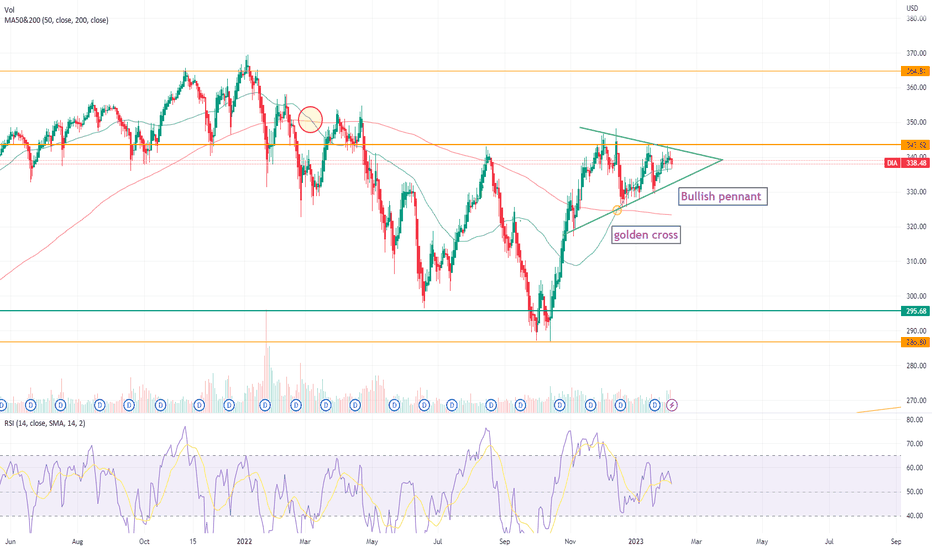Image resolution: width=932 pixels, height=550 pixels.
Task: Click the orange 343.52 price tag
Action: pyautogui.click(x=915, y=145)
